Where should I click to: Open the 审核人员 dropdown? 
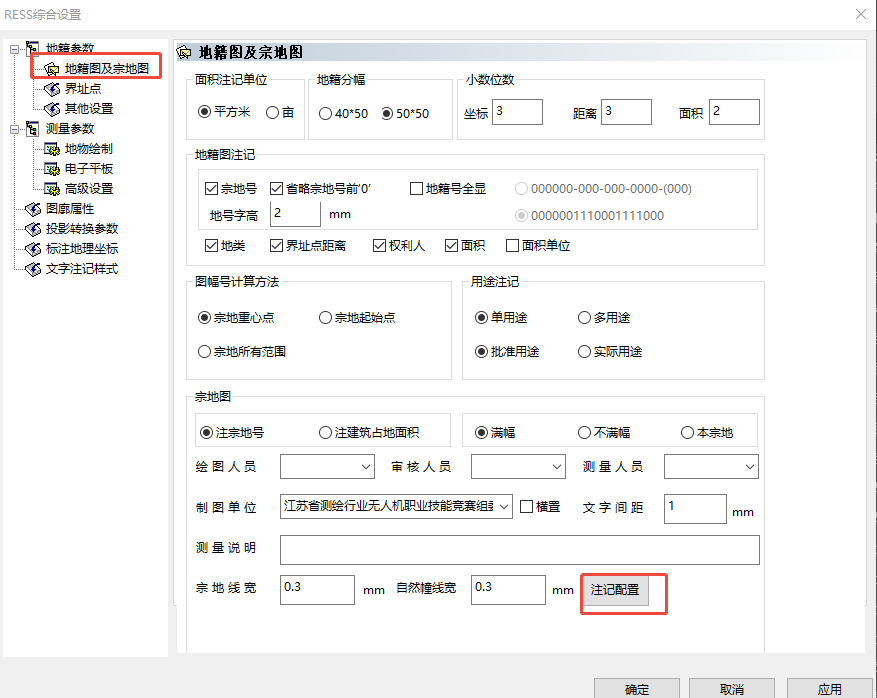pos(557,467)
